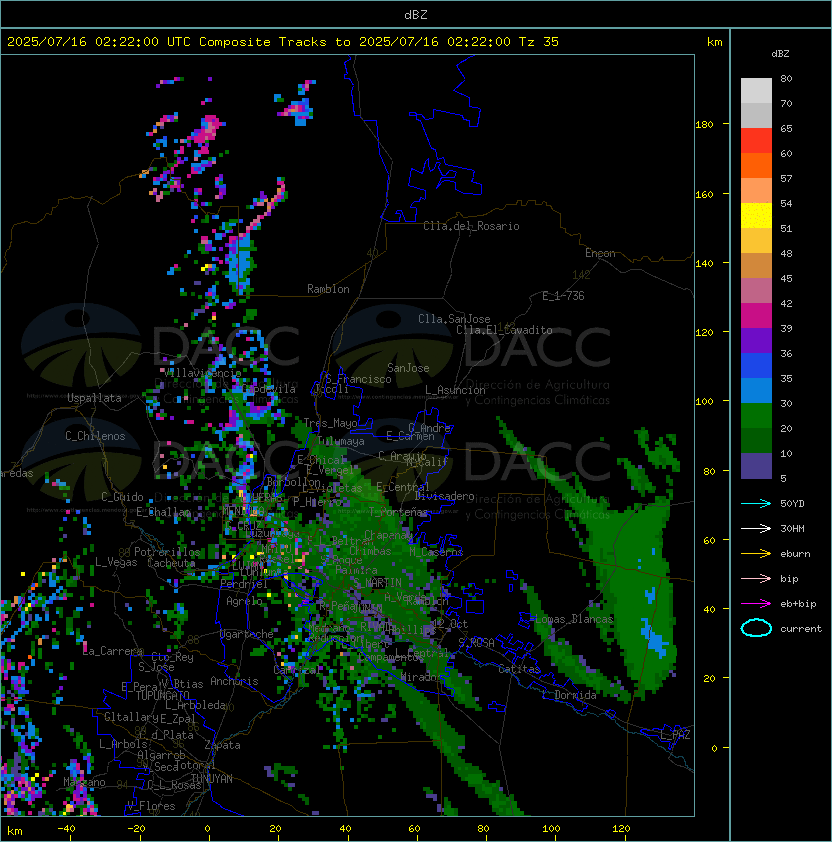
Task: Click the white 30HM arrow icon
Action: click(756, 529)
